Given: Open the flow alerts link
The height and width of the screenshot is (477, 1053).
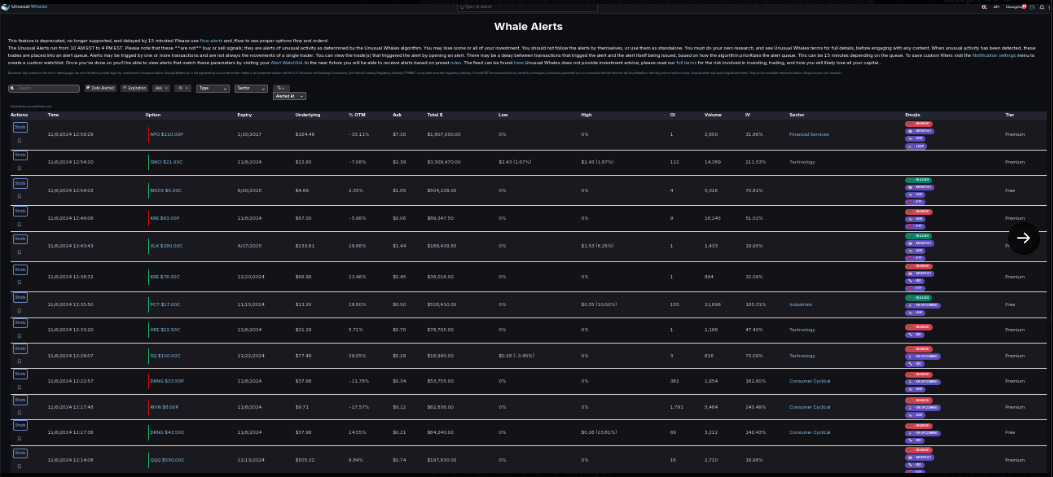Looking at the screenshot, I should [x=211, y=41].
